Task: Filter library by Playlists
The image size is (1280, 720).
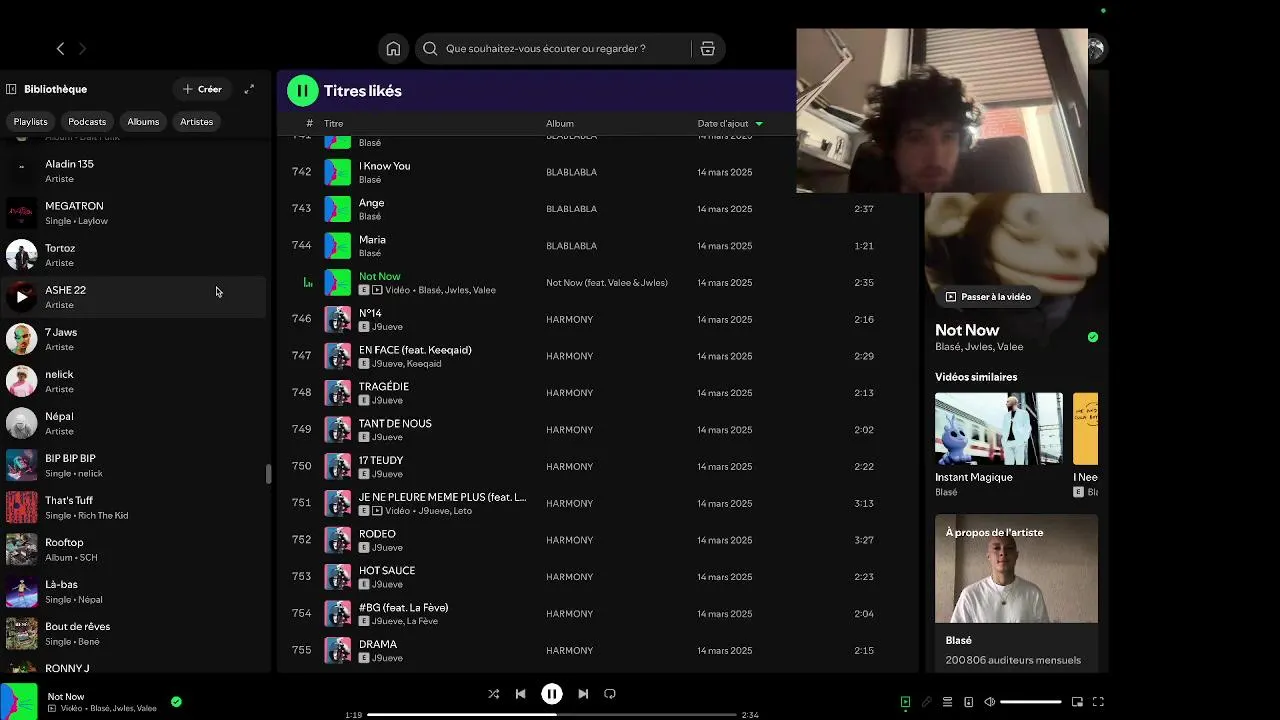Action: [30, 121]
